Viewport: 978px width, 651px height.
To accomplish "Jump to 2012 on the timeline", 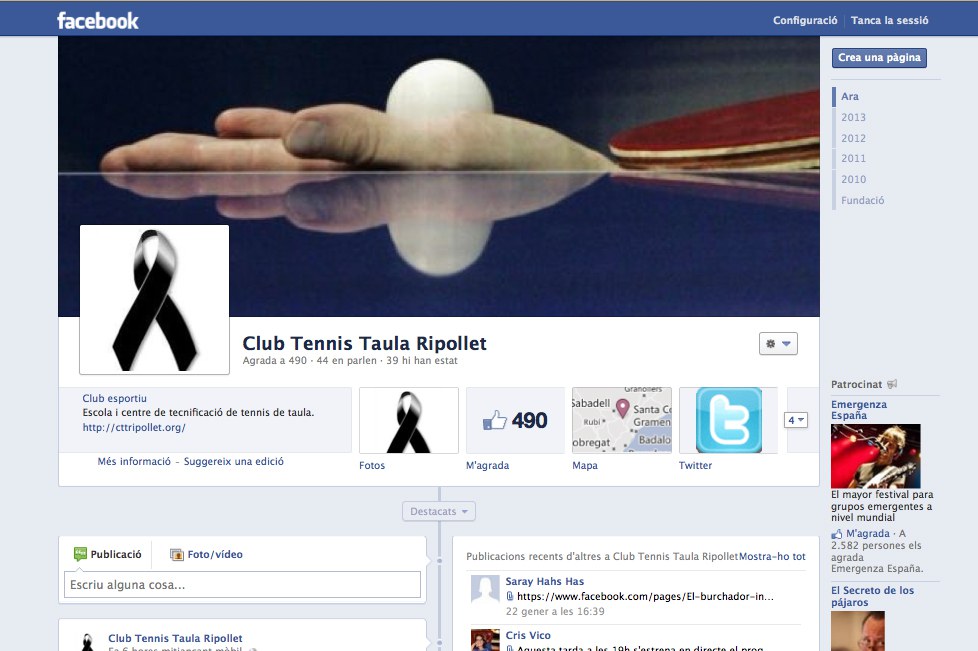I will point(853,138).
